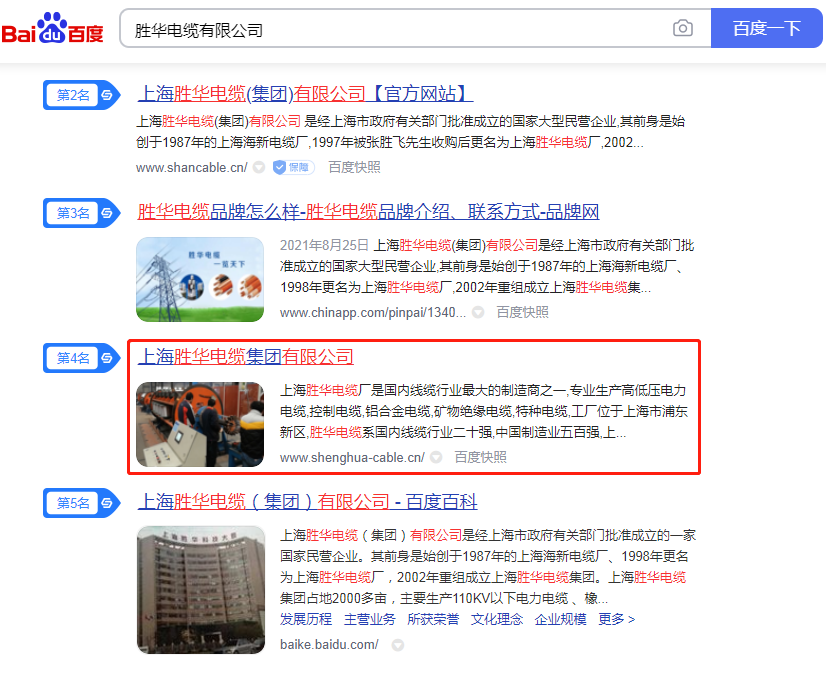Select the 发展历程 sub-link
This screenshot has height=675, width=826.
(x=306, y=619)
